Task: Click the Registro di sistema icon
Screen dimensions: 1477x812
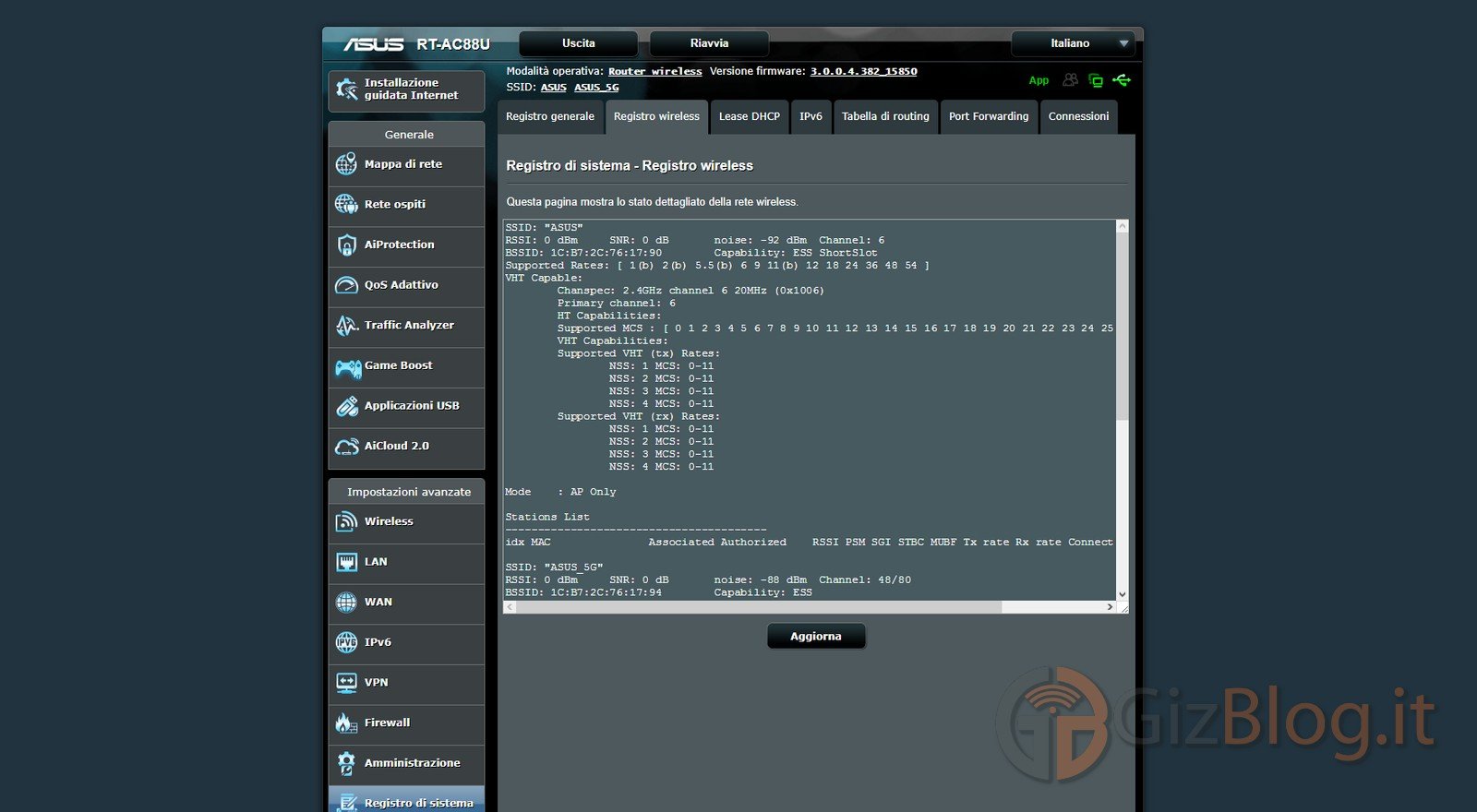Action: pos(346,802)
